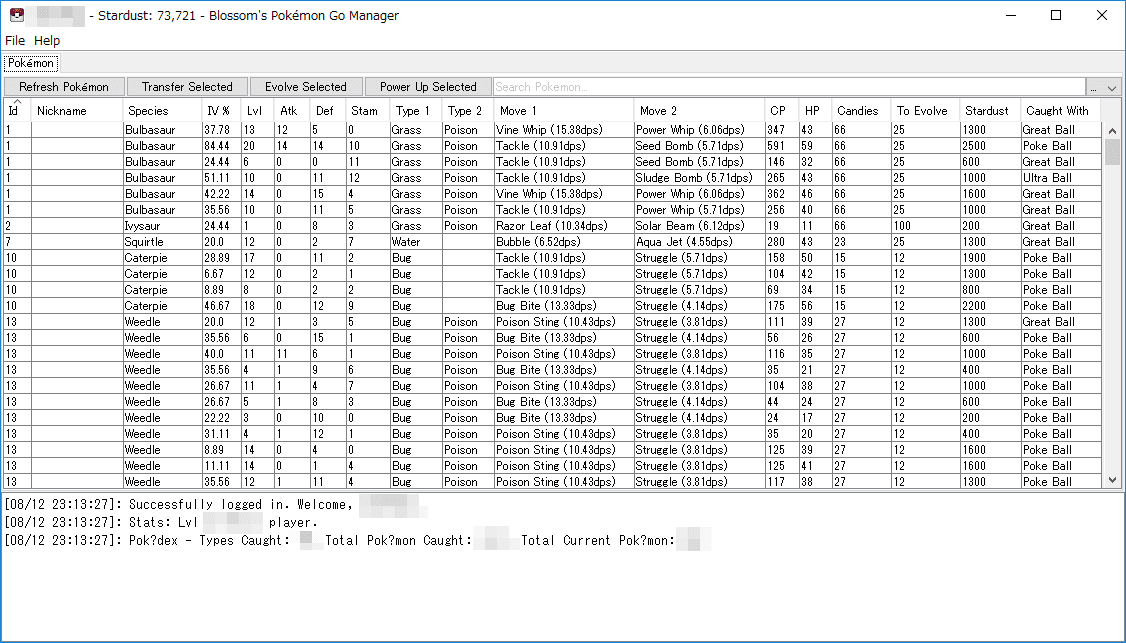Select the Pokémon tab
Image resolution: width=1126 pixels, height=643 pixels.
pyautogui.click(x=31, y=63)
